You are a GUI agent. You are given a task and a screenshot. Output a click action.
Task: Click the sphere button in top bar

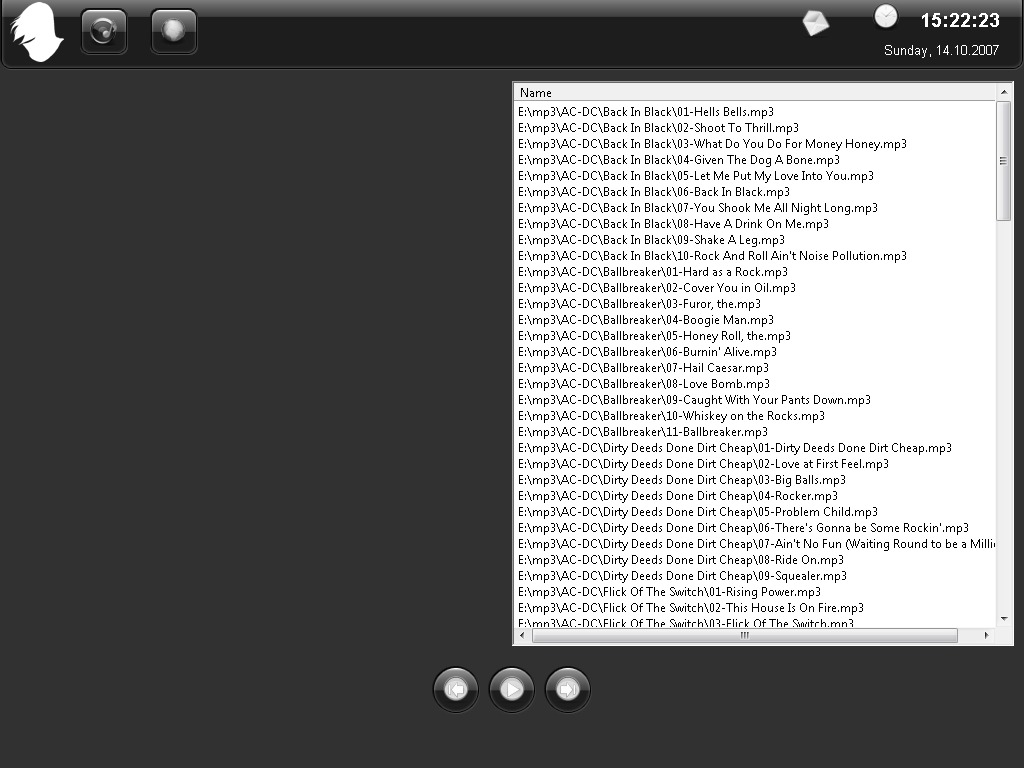[174, 31]
